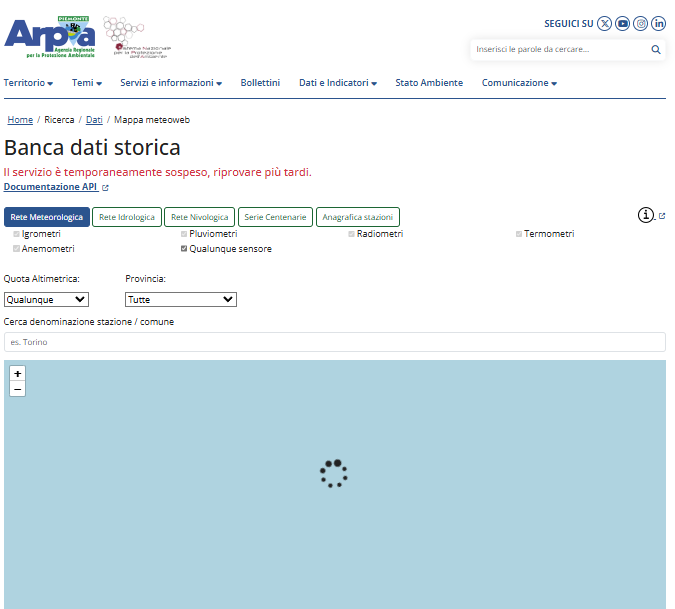Click the 'Ricerca' breadcrumb text

click(x=59, y=120)
